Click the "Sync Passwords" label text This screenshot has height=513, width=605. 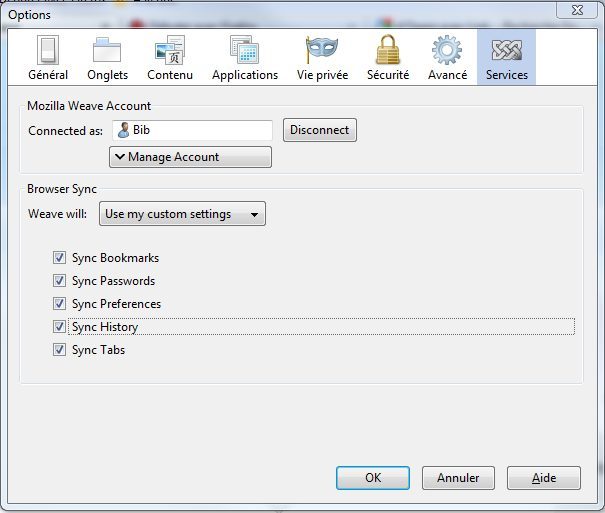pyautogui.click(x=113, y=281)
